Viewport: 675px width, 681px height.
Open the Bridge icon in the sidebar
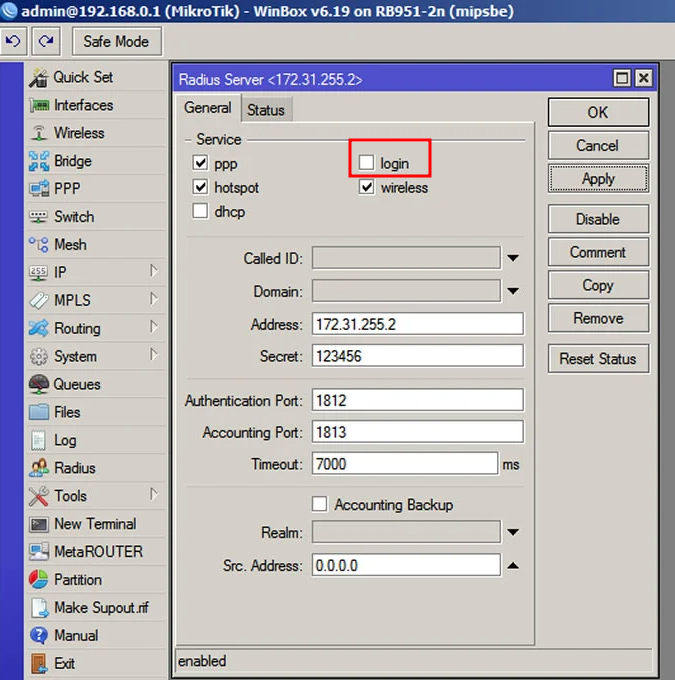point(39,161)
